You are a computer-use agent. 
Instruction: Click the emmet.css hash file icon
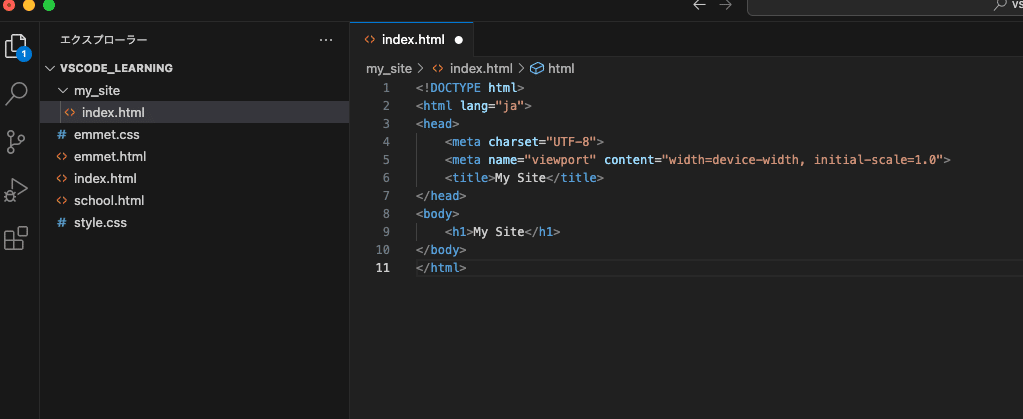(62, 135)
